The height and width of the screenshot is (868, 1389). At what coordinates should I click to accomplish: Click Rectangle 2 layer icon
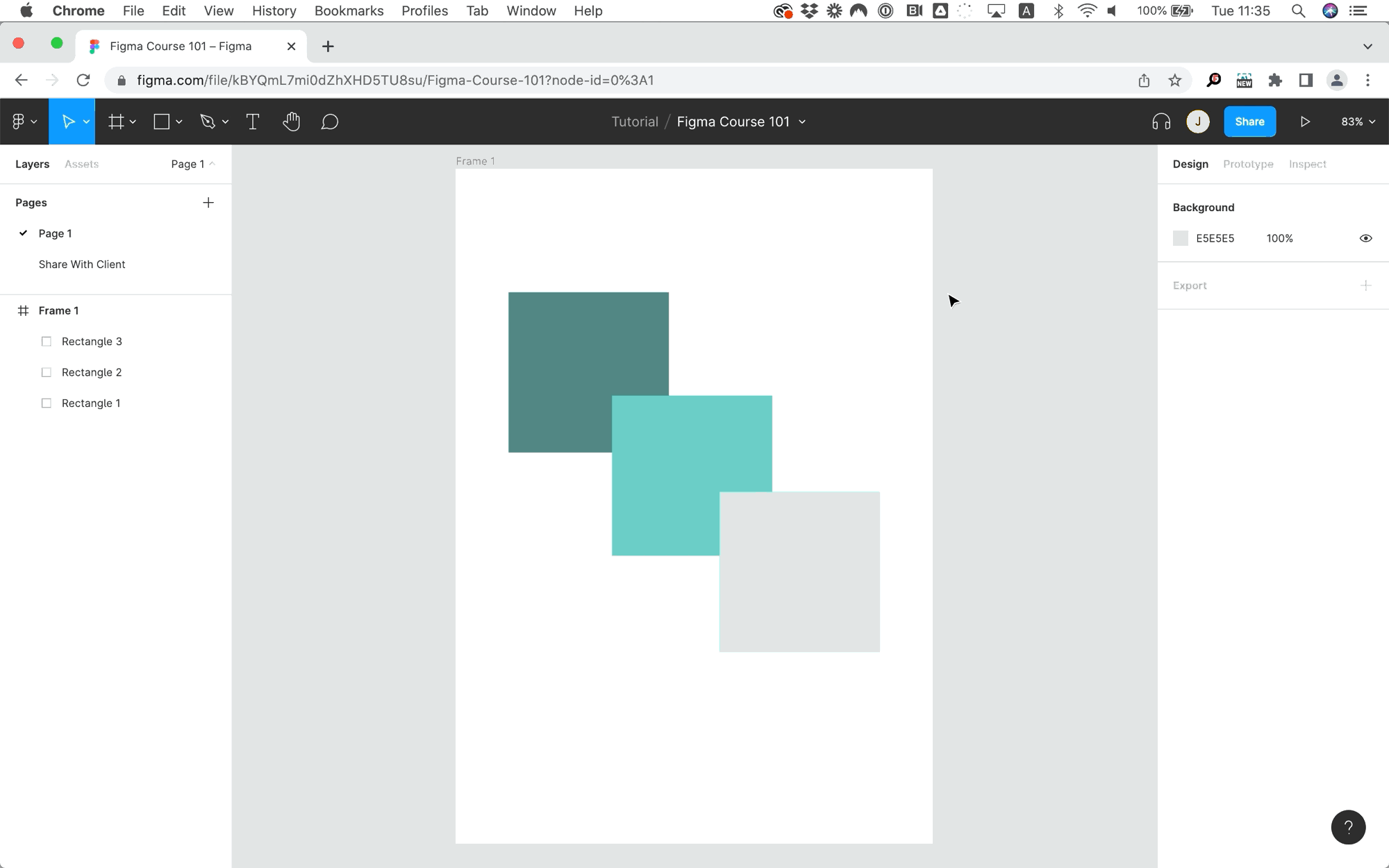point(47,372)
